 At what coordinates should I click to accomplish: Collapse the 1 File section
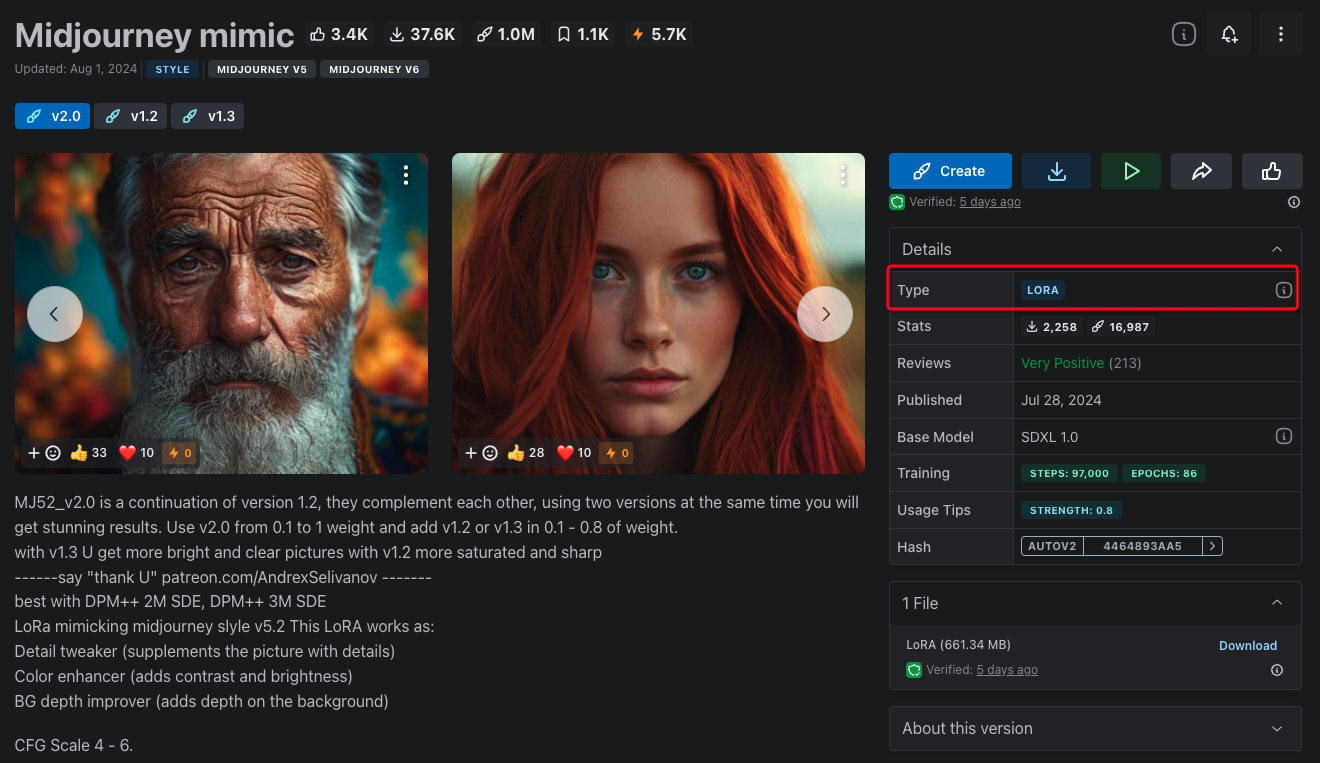[1277, 603]
